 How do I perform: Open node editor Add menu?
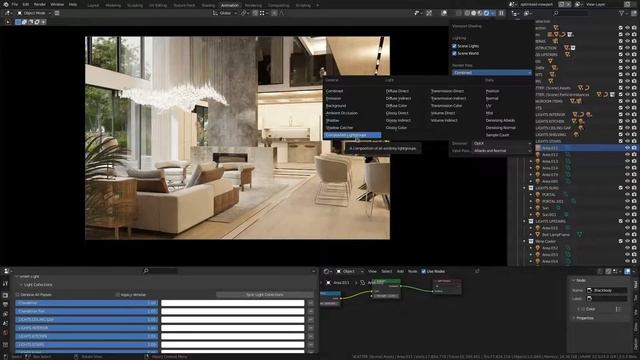click(400, 271)
